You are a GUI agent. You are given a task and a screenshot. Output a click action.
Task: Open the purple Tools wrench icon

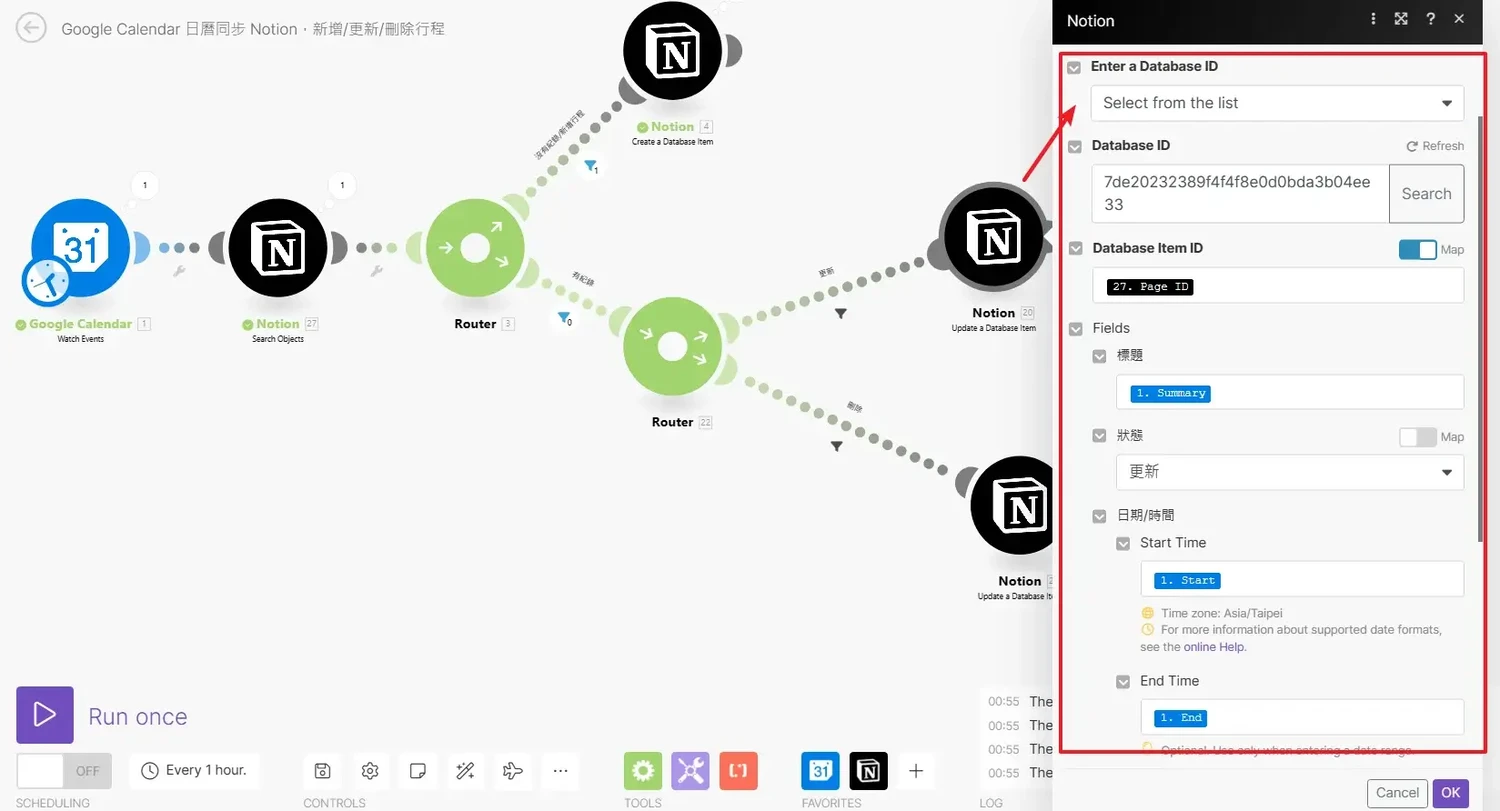point(690,770)
